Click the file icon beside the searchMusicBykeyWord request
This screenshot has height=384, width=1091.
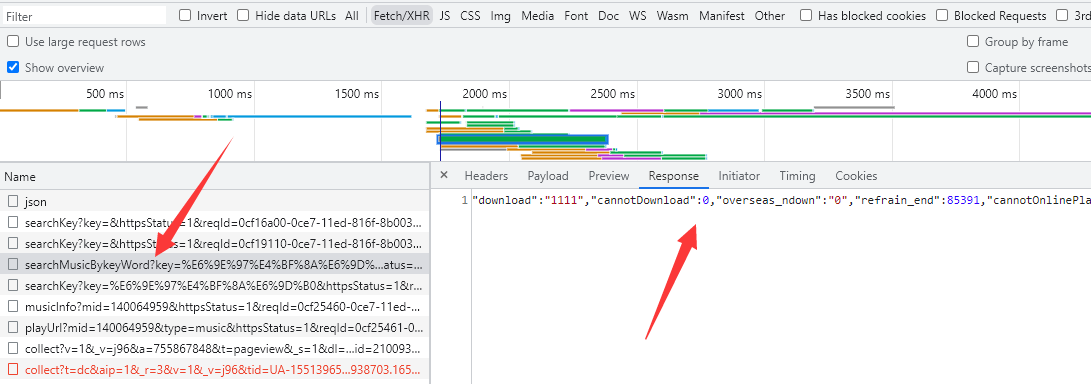[x=13, y=264]
